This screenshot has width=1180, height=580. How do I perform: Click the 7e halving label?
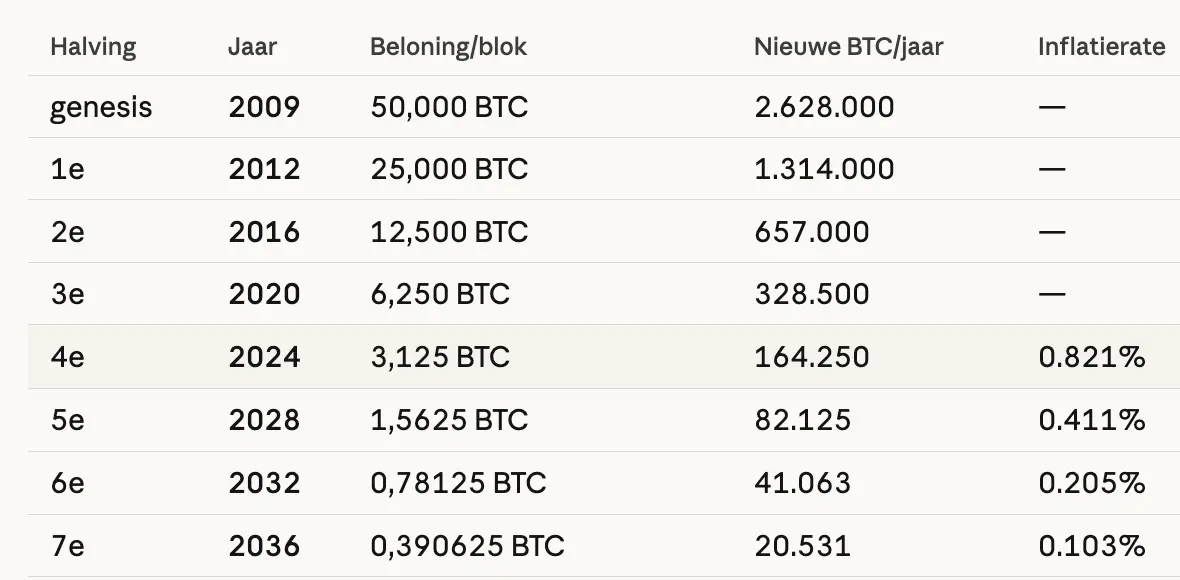point(67,546)
